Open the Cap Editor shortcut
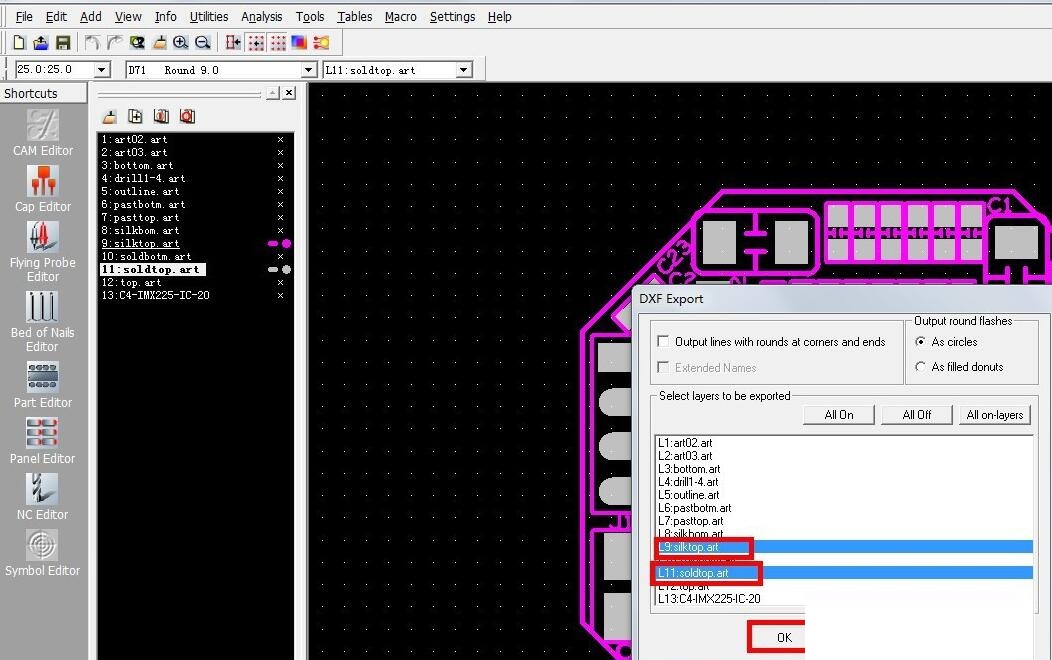The height and width of the screenshot is (660, 1052). [43, 189]
